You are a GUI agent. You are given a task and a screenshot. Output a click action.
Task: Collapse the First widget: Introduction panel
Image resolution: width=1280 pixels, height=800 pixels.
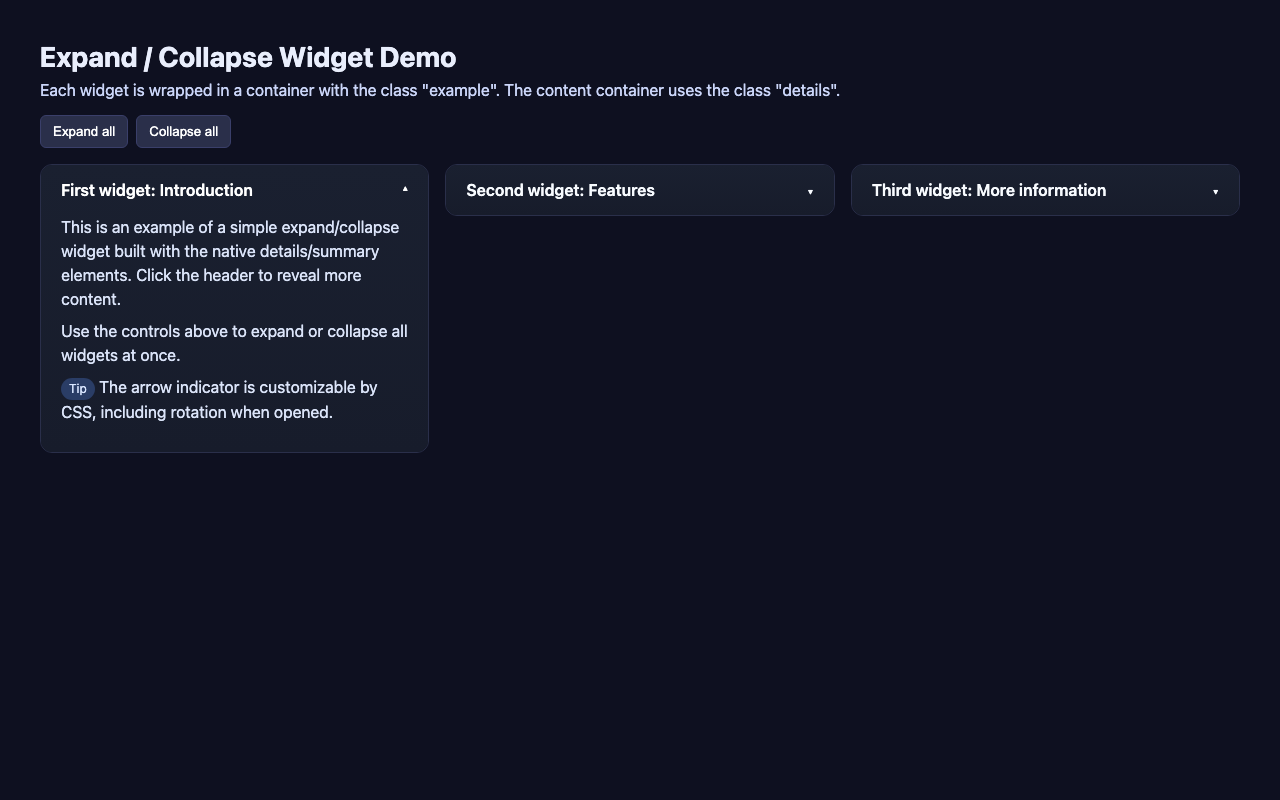point(234,190)
